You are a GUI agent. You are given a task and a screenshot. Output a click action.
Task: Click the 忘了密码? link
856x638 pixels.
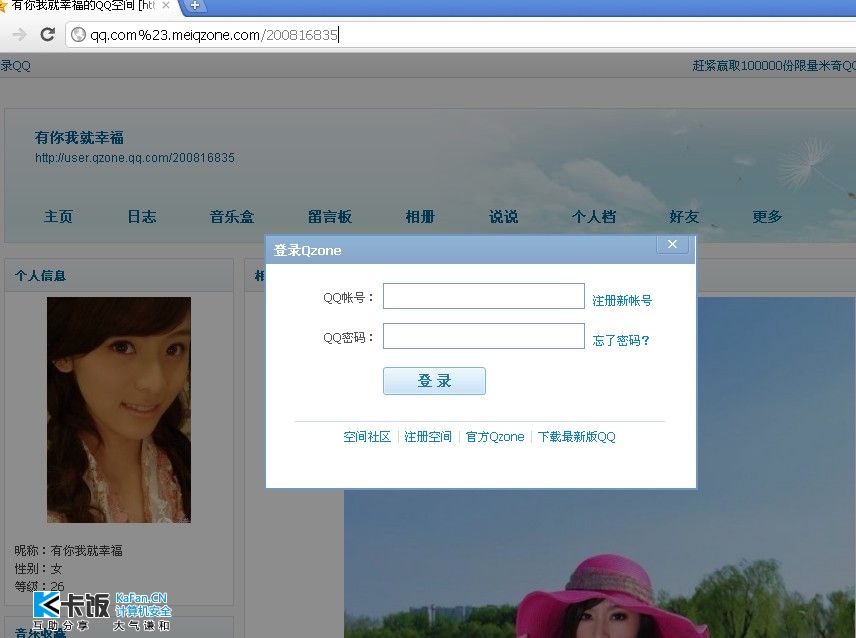pos(621,341)
